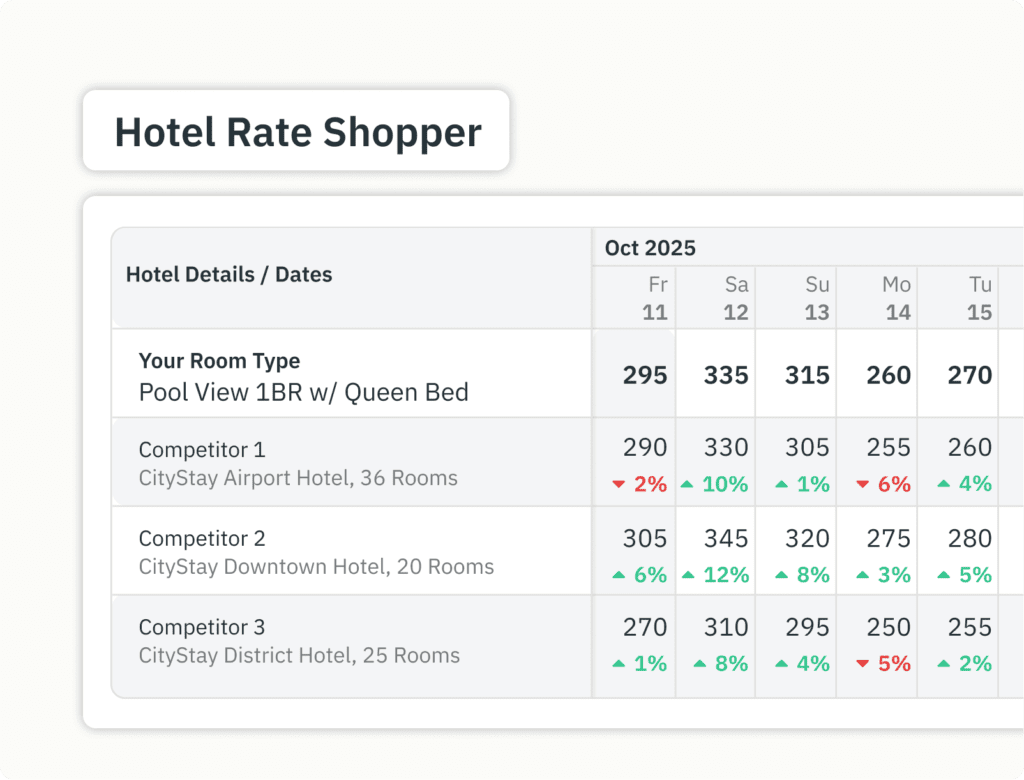The height and width of the screenshot is (780, 1024).
Task: Click your 335 rate for Saturday
Action: (726, 375)
